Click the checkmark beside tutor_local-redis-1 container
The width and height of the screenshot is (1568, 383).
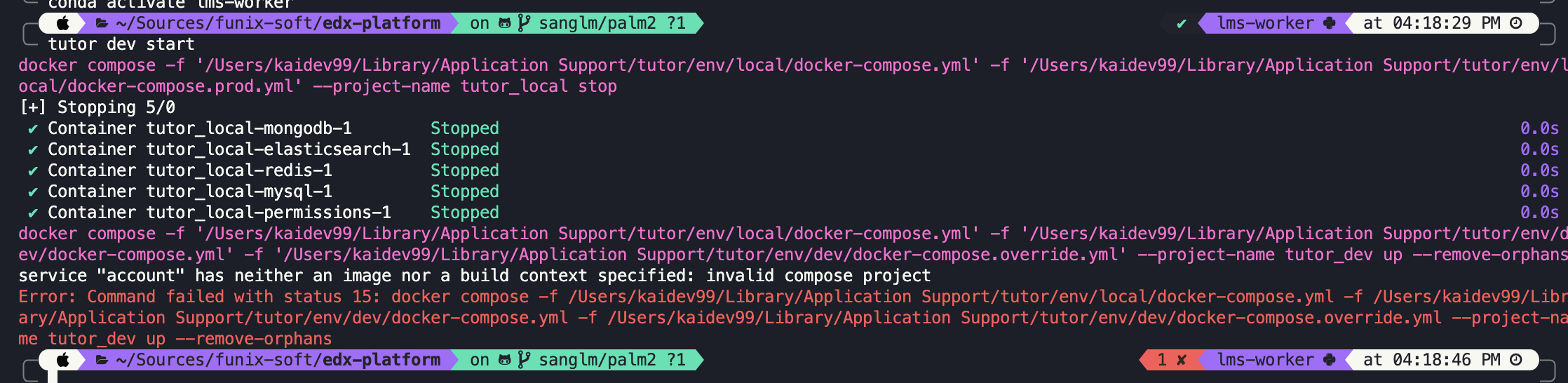[x=32, y=171]
